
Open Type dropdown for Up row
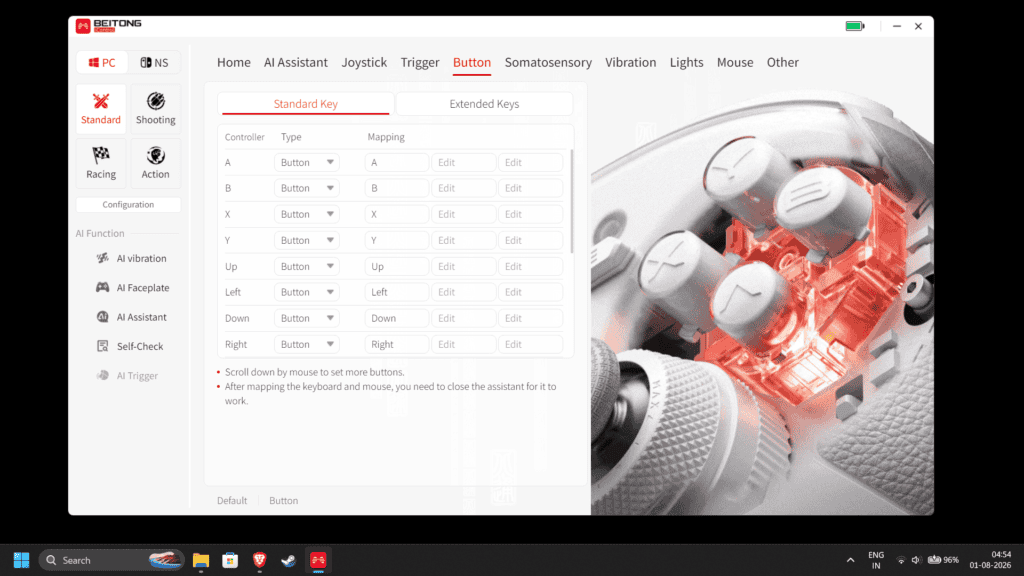[x=306, y=266]
